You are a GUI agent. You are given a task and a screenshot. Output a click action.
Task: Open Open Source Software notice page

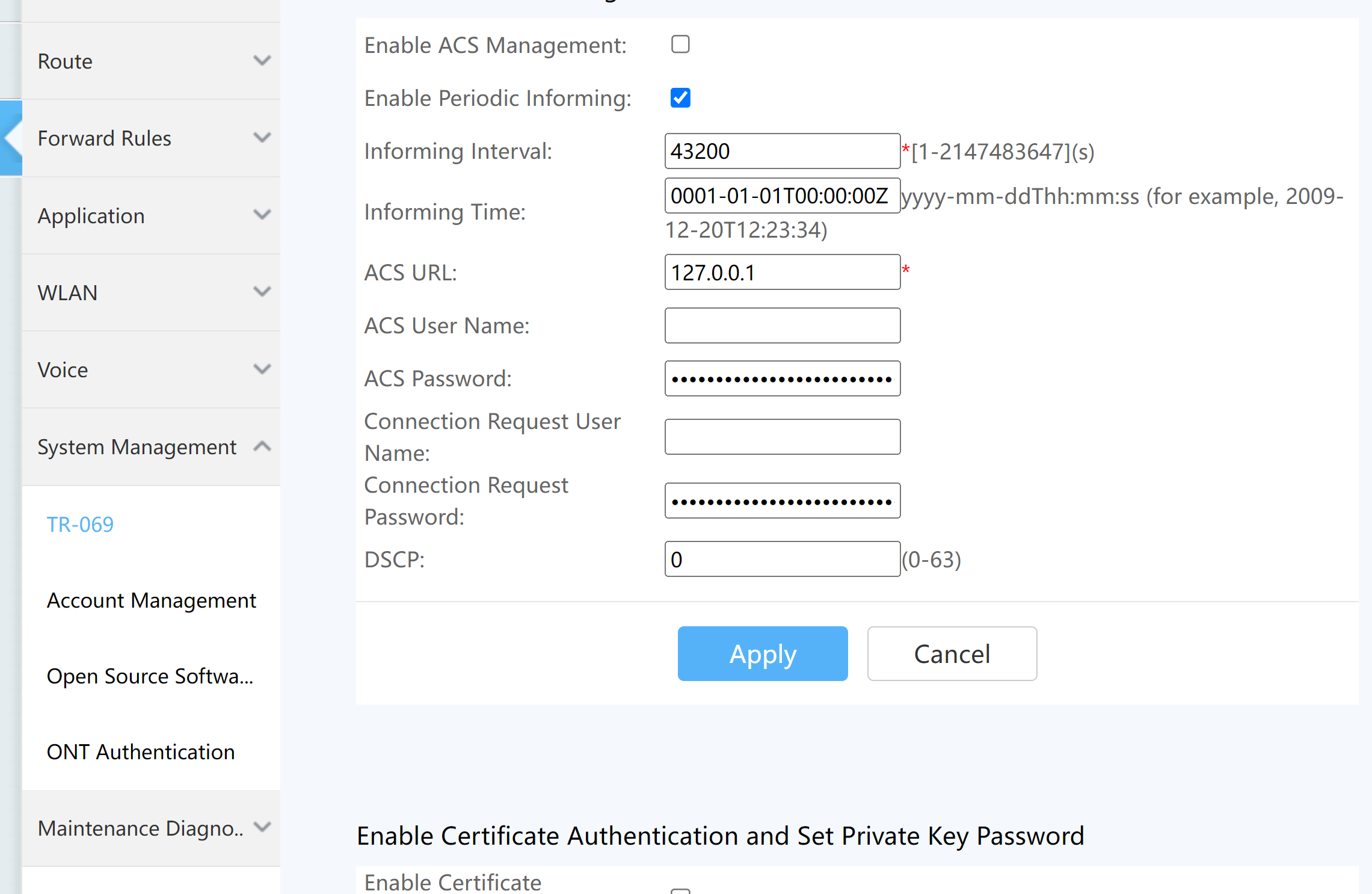point(150,676)
